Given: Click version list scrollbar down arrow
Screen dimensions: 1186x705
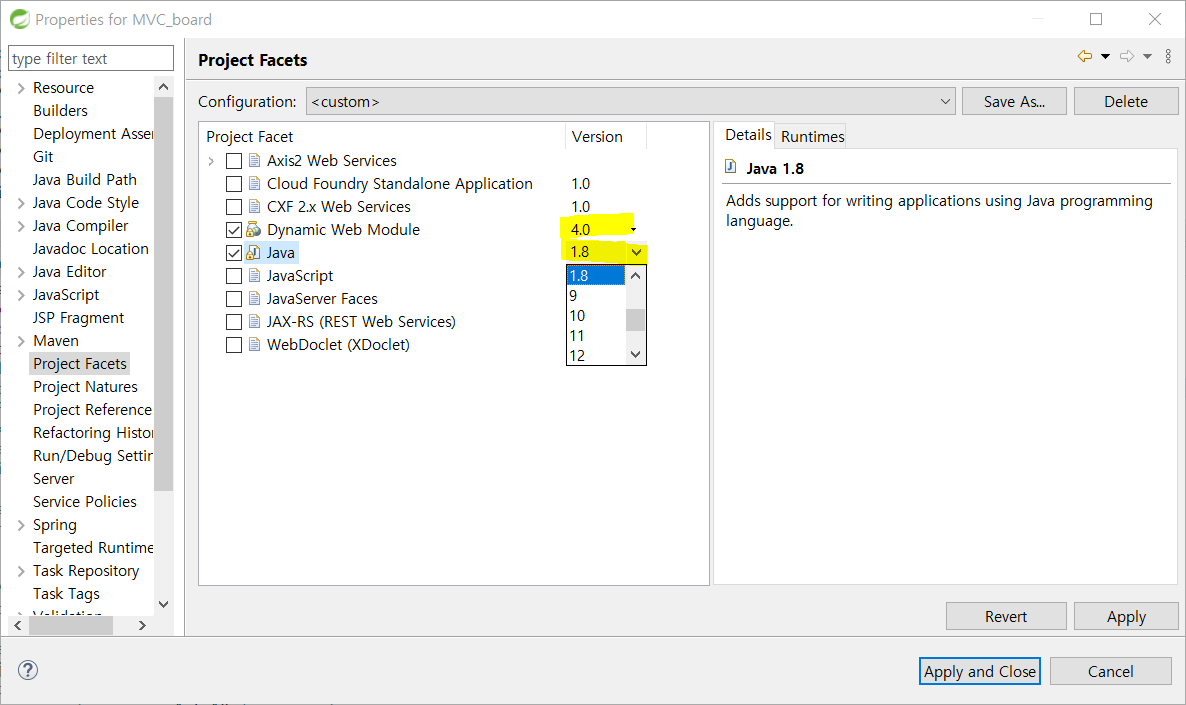Looking at the screenshot, I should point(635,354).
